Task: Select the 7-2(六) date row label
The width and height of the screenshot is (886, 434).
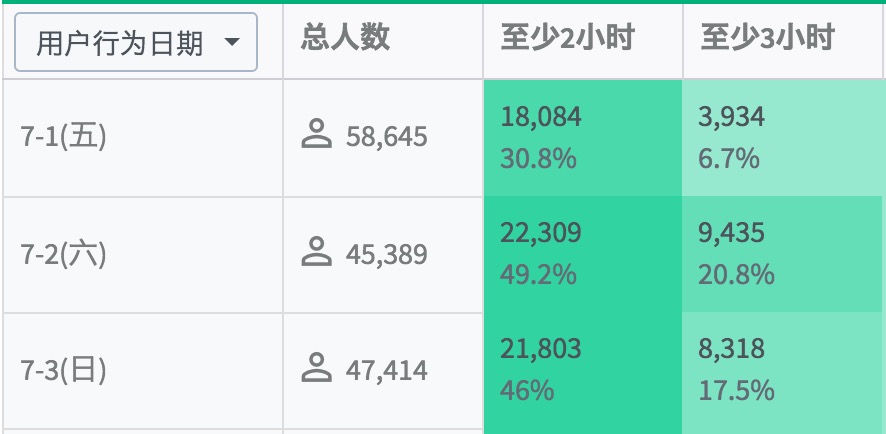Action: pyautogui.click(x=63, y=254)
